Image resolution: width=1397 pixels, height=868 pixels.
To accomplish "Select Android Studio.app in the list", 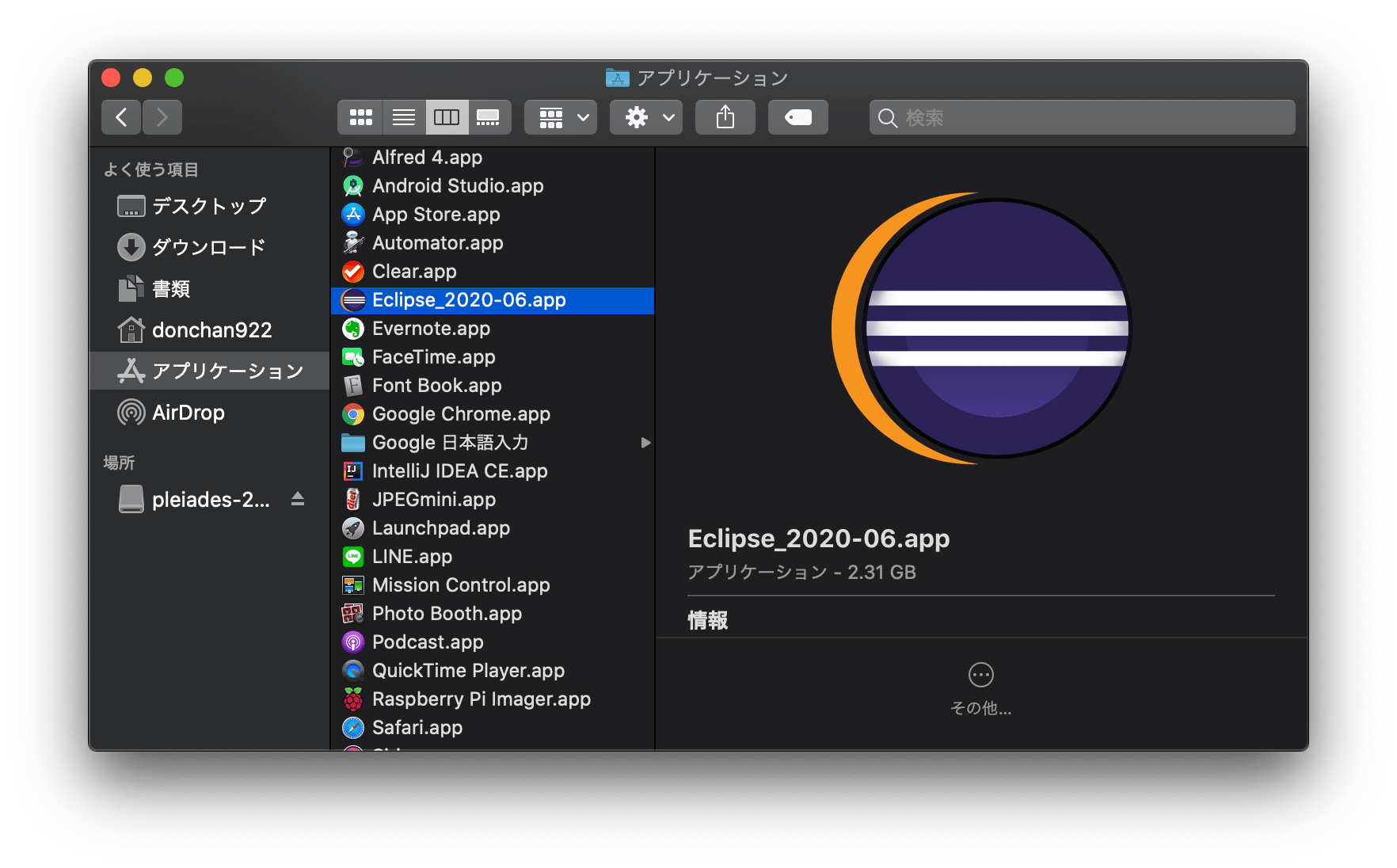I will (x=457, y=185).
